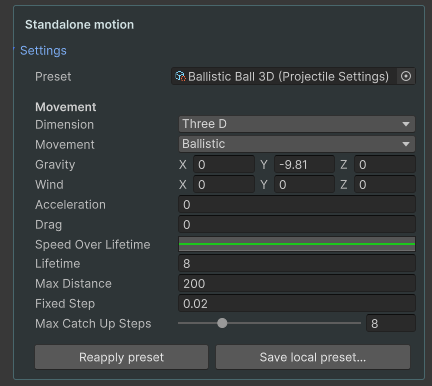Click the Gravity label
This screenshot has width=432, height=386.
pyautogui.click(x=55, y=165)
